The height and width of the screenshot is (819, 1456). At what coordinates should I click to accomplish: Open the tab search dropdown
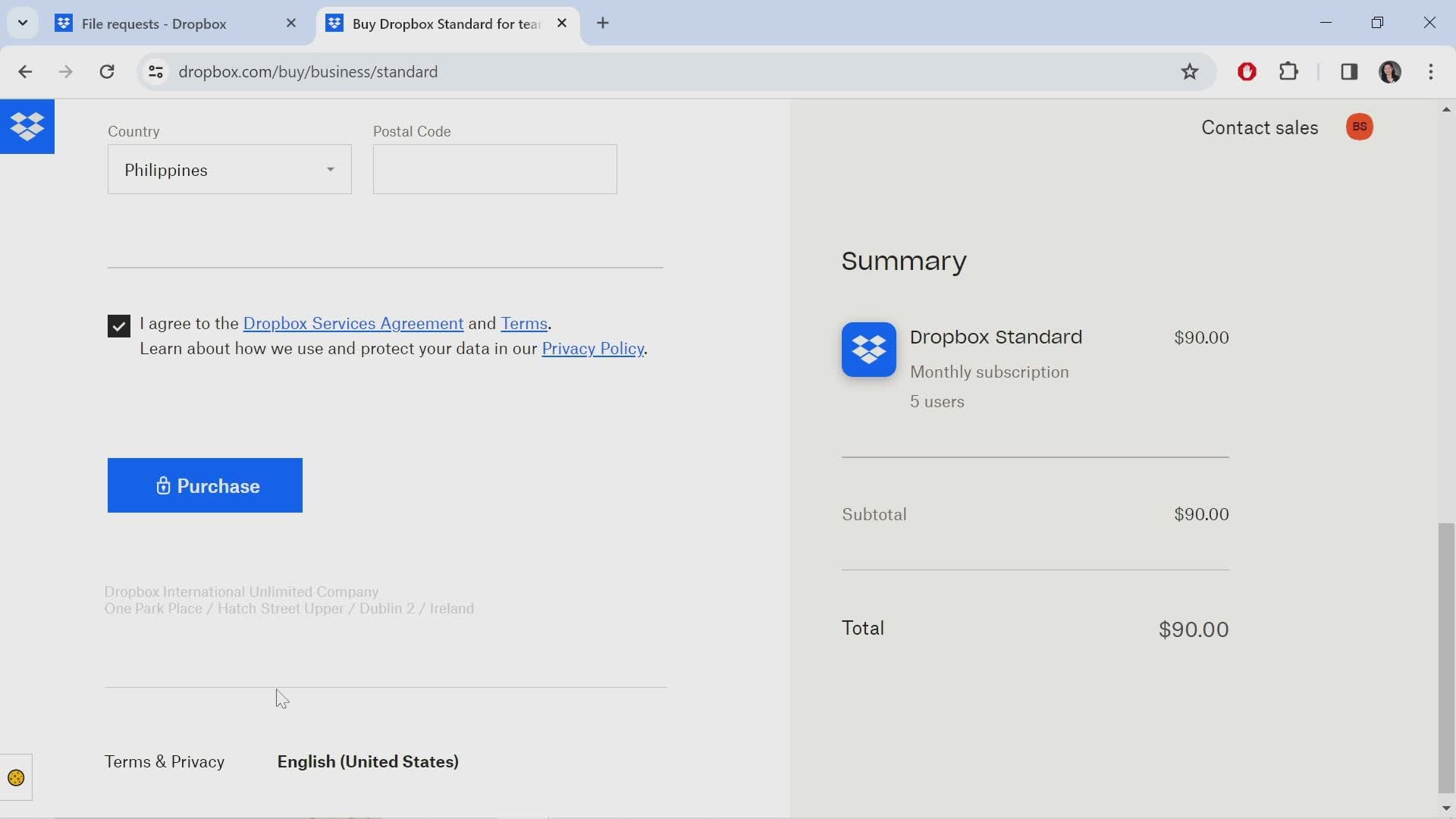(x=23, y=23)
